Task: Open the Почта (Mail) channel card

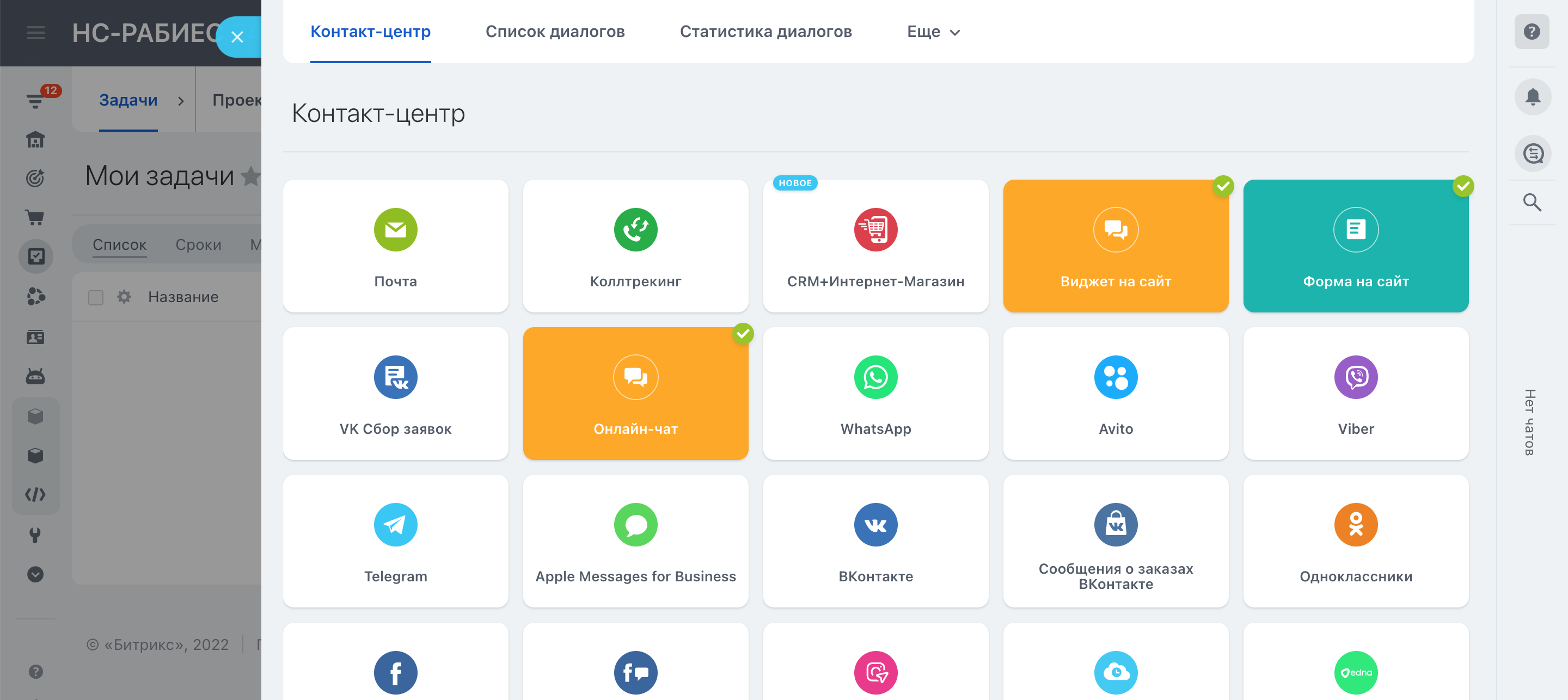Action: coord(395,245)
